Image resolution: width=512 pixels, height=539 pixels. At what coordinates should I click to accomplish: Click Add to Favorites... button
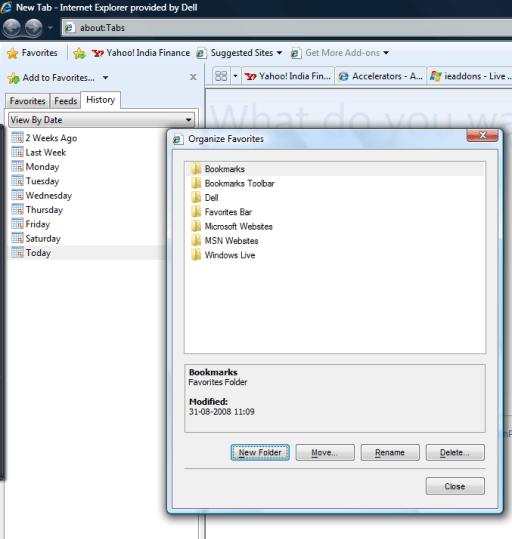51,78
